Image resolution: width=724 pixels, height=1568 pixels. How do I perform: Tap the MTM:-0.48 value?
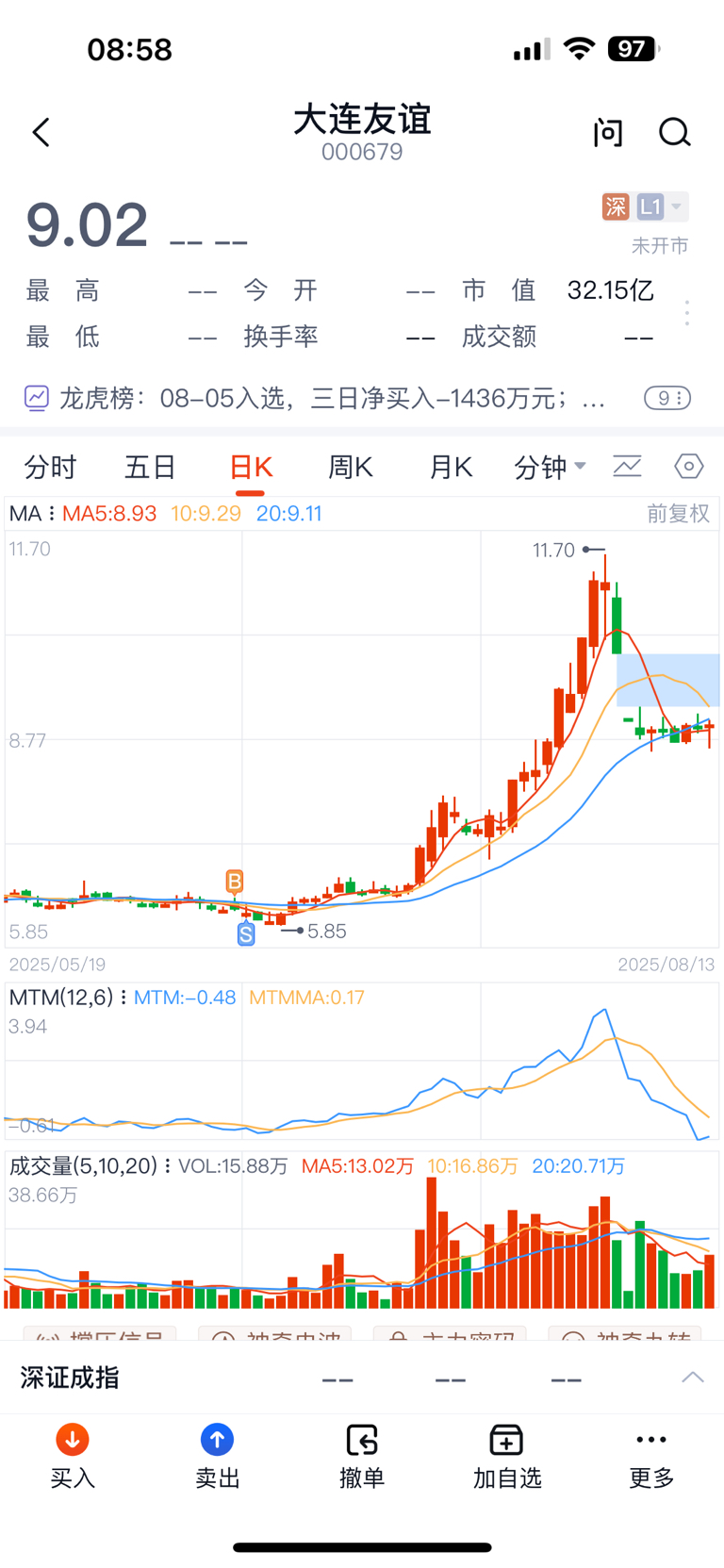[185, 998]
